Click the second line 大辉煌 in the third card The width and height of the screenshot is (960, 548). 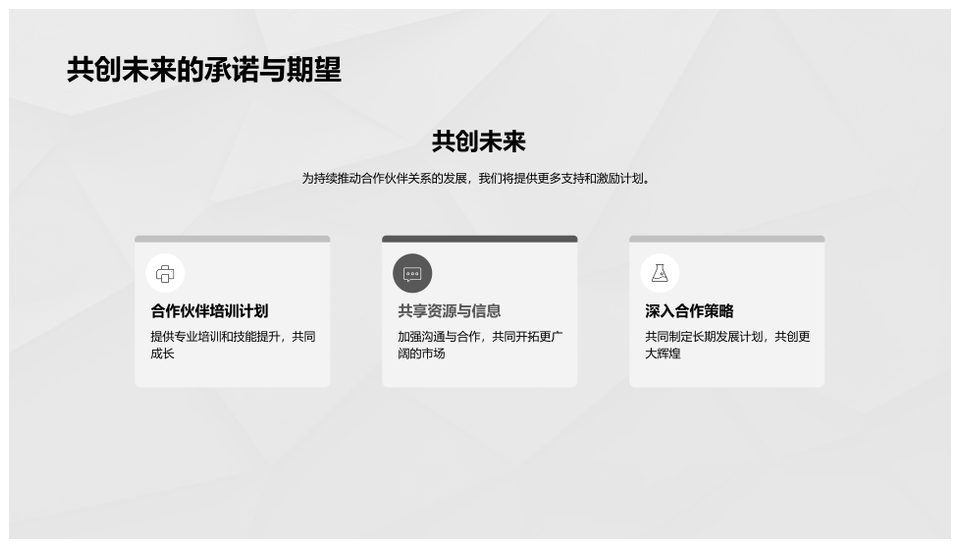(662, 354)
